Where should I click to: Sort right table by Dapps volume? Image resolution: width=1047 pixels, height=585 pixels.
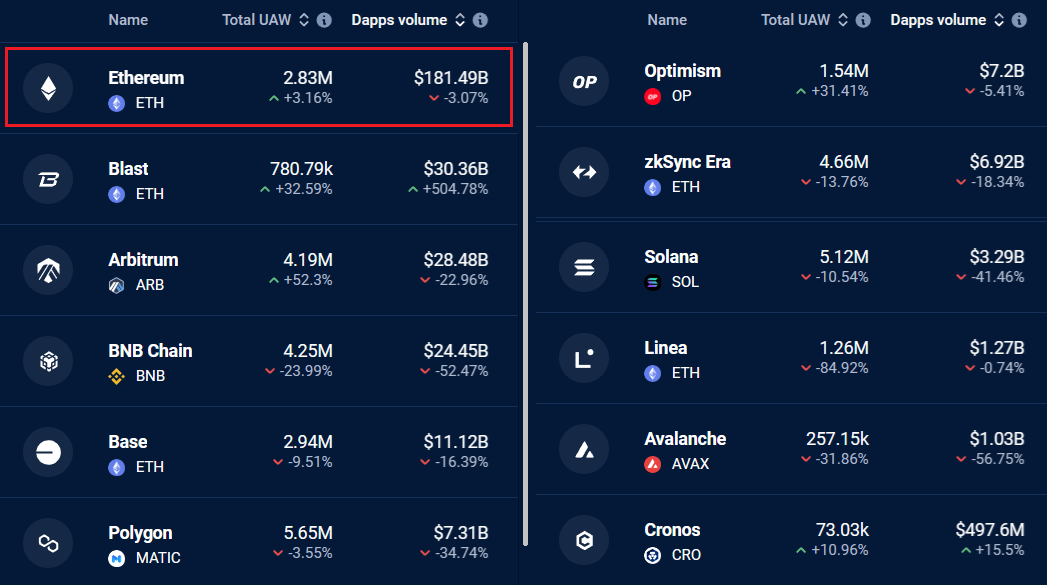click(x=998, y=20)
